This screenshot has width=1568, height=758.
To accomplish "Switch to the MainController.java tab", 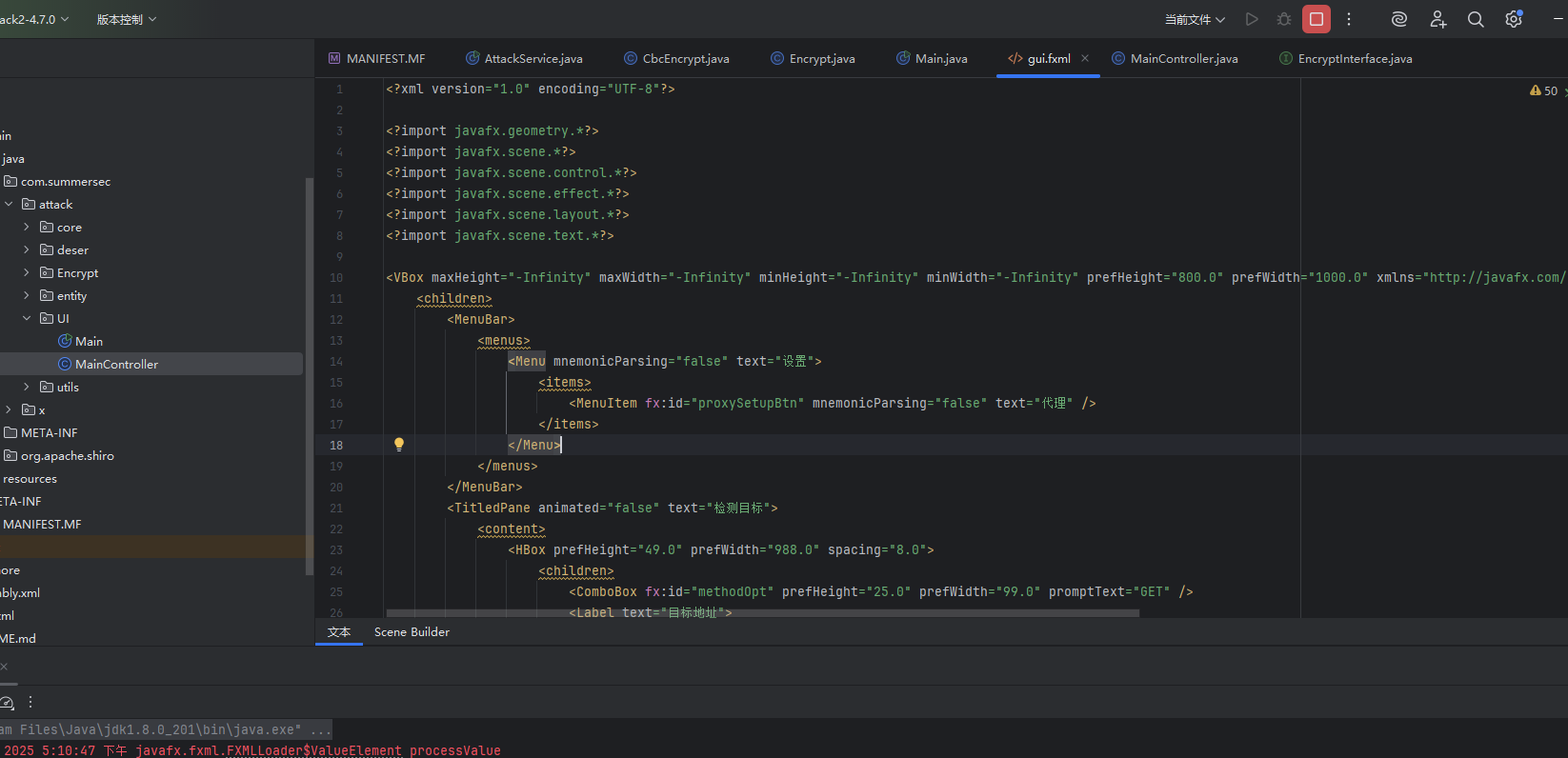I will tap(1183, 59).
